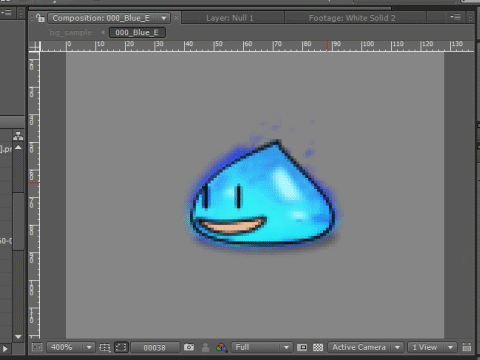Click the left panel scroll down arrow
This screenshot has height=360, width=480.
pyautogui.click(x=18, y=337)
